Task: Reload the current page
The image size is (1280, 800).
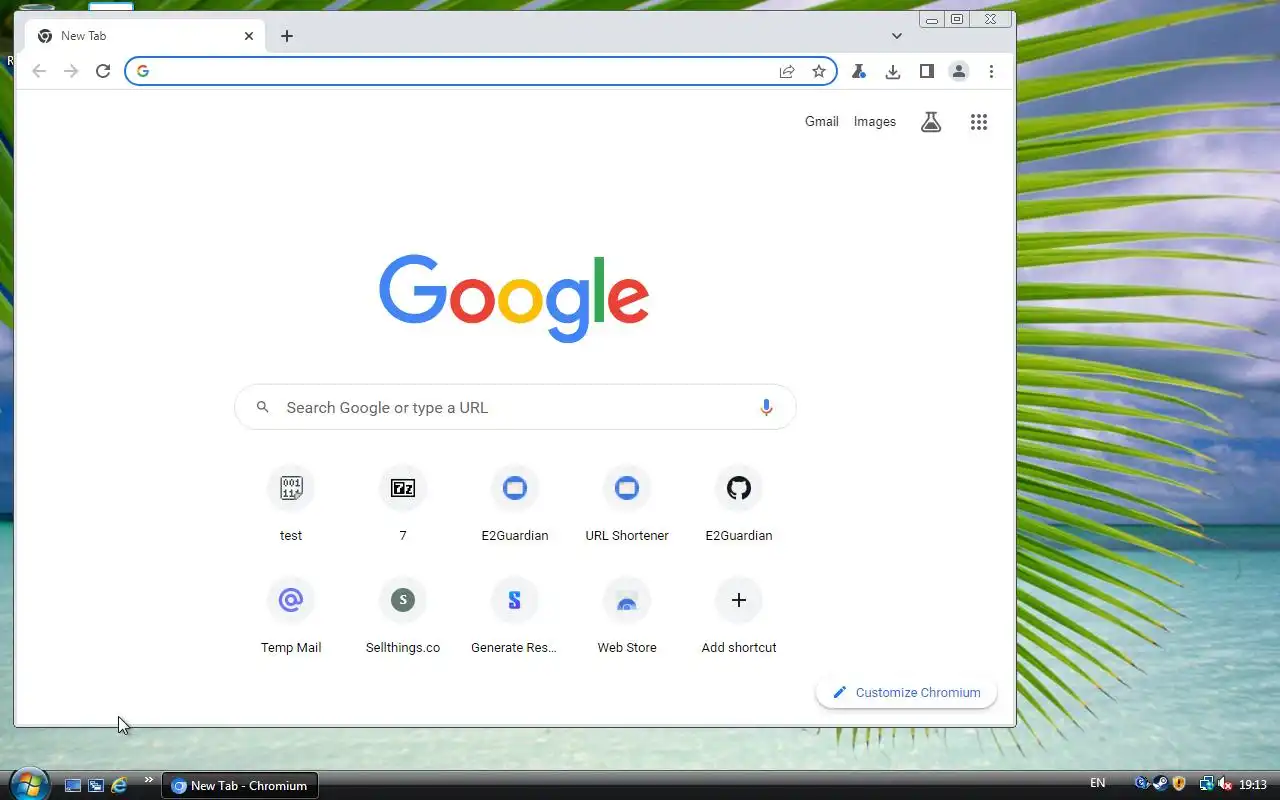Action: tap(103, 71)
